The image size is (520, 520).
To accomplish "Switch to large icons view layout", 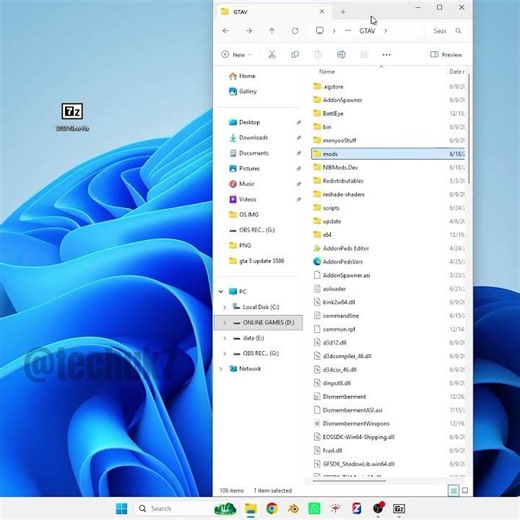I will click(x=465, y=490).
